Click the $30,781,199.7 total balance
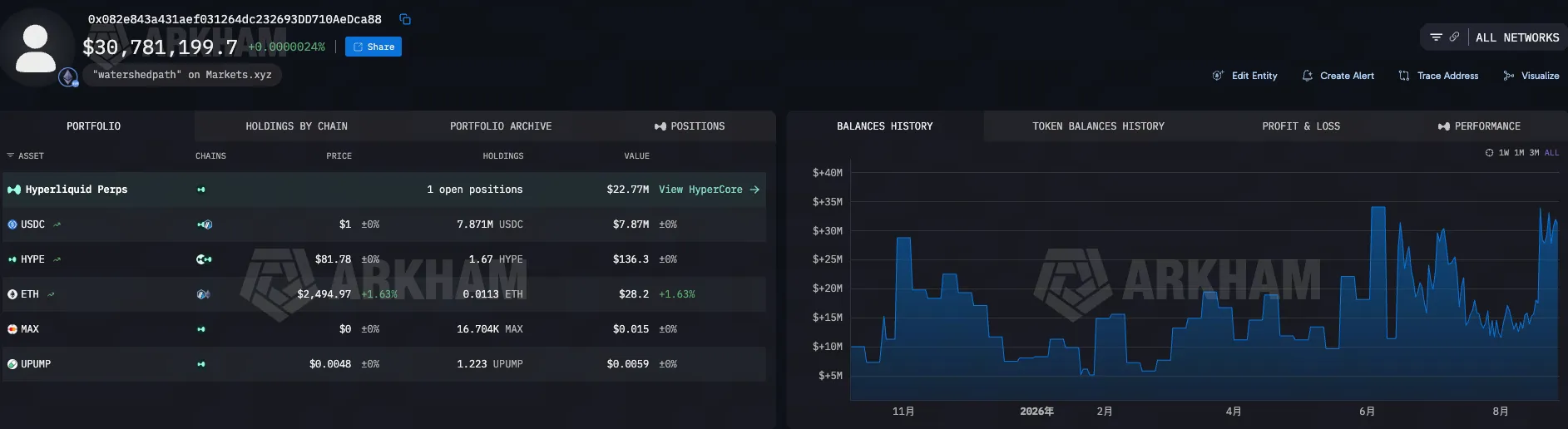This screenshot has width=1568, height=429. coord(160,47)
